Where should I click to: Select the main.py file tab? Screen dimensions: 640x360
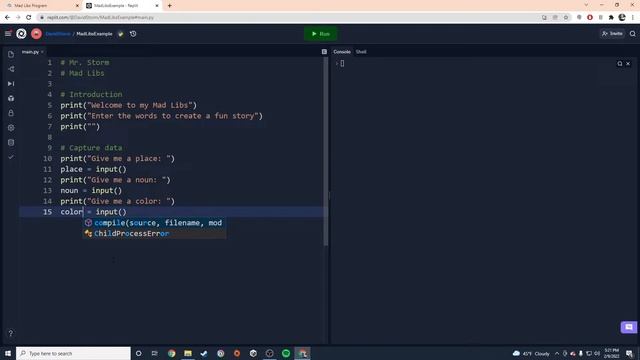pyautogui.click(x=30, y=52)
